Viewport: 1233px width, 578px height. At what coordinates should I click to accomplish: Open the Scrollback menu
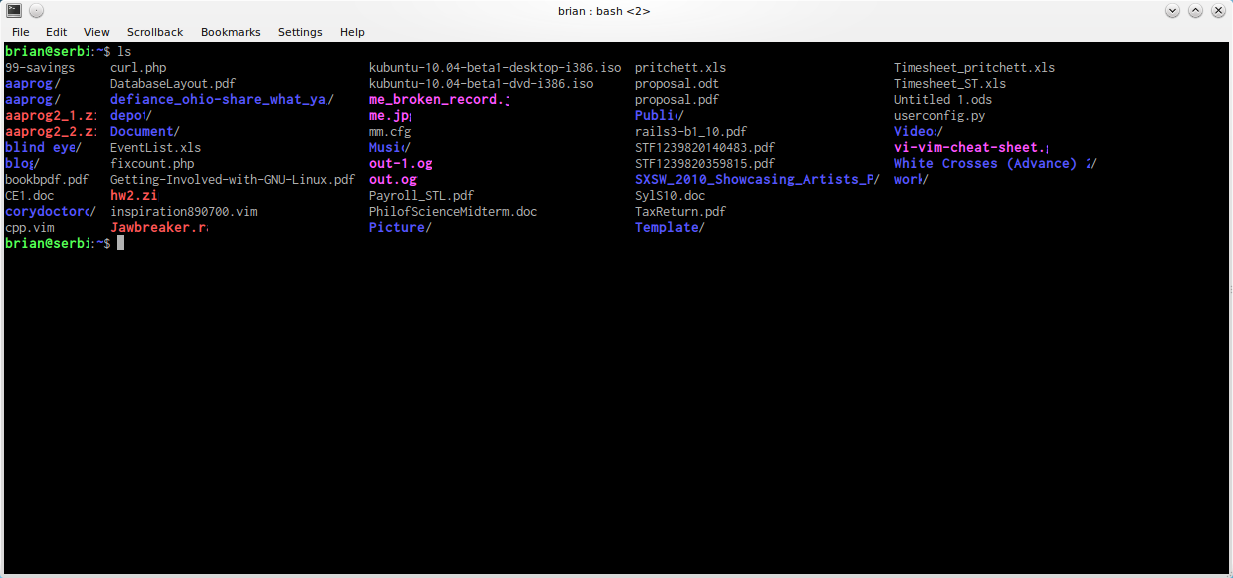tap(155, 32)
